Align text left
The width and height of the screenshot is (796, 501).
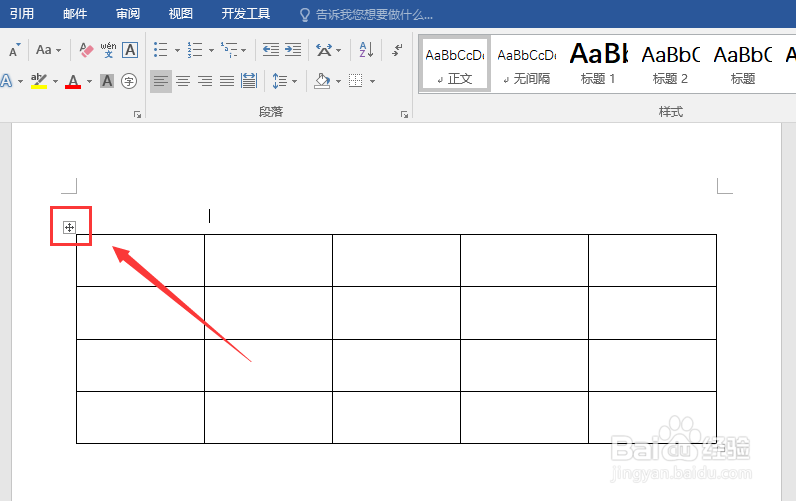[x=161, y=81]
